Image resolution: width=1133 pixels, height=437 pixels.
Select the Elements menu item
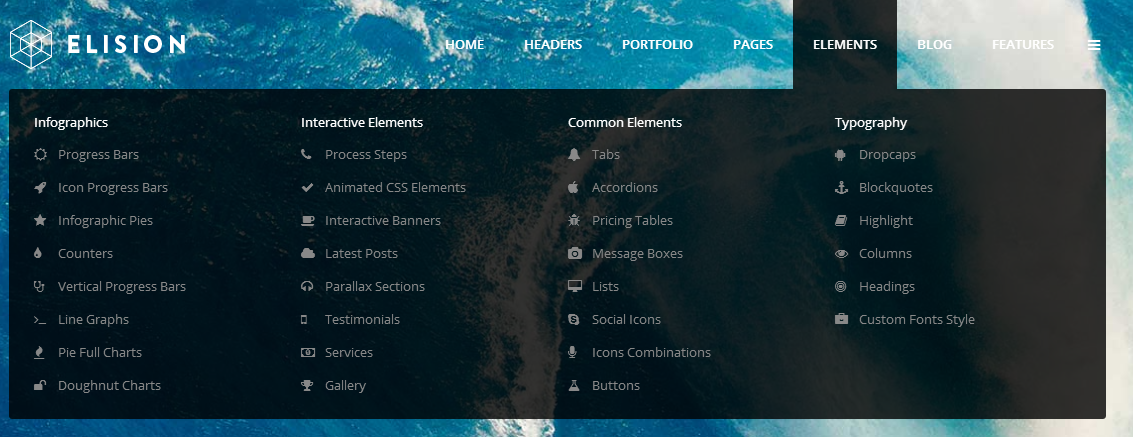click(845, 45)
